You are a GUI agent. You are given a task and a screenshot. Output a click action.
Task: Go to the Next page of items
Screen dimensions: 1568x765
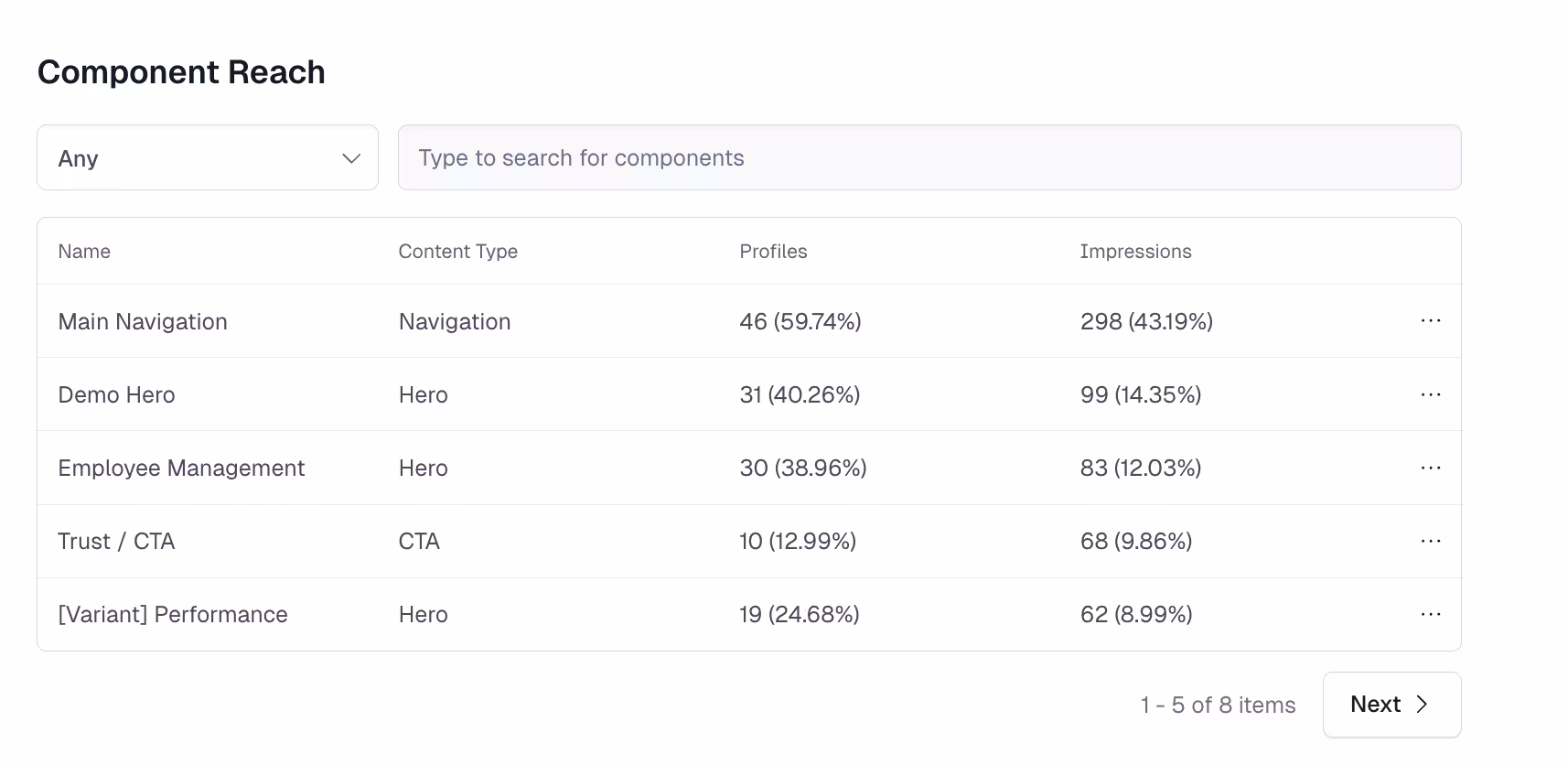pos(1391,705)
